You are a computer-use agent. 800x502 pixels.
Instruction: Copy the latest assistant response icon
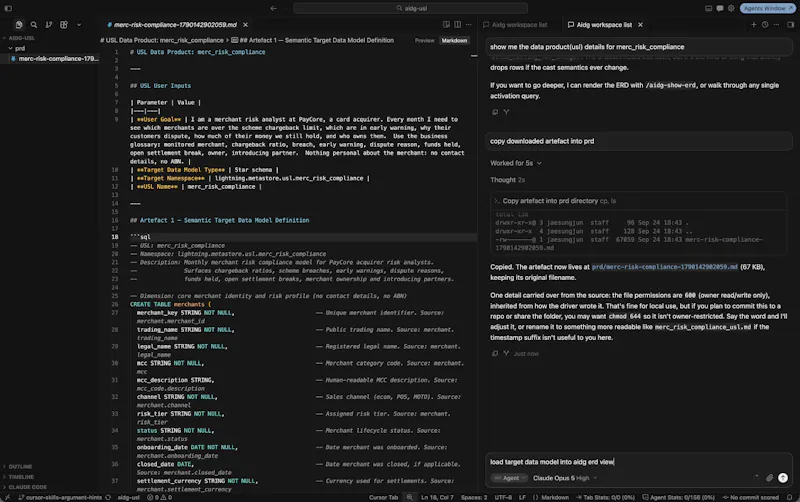point(494,353)
